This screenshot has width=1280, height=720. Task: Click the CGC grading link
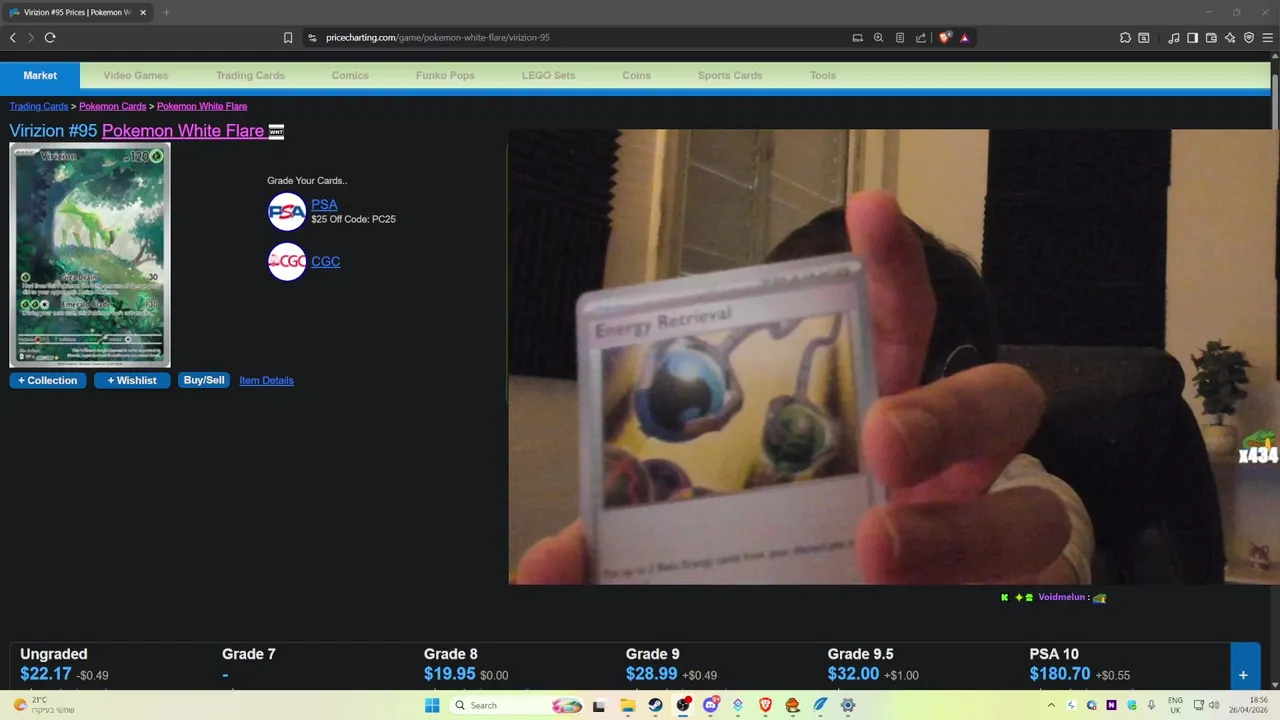325,261
